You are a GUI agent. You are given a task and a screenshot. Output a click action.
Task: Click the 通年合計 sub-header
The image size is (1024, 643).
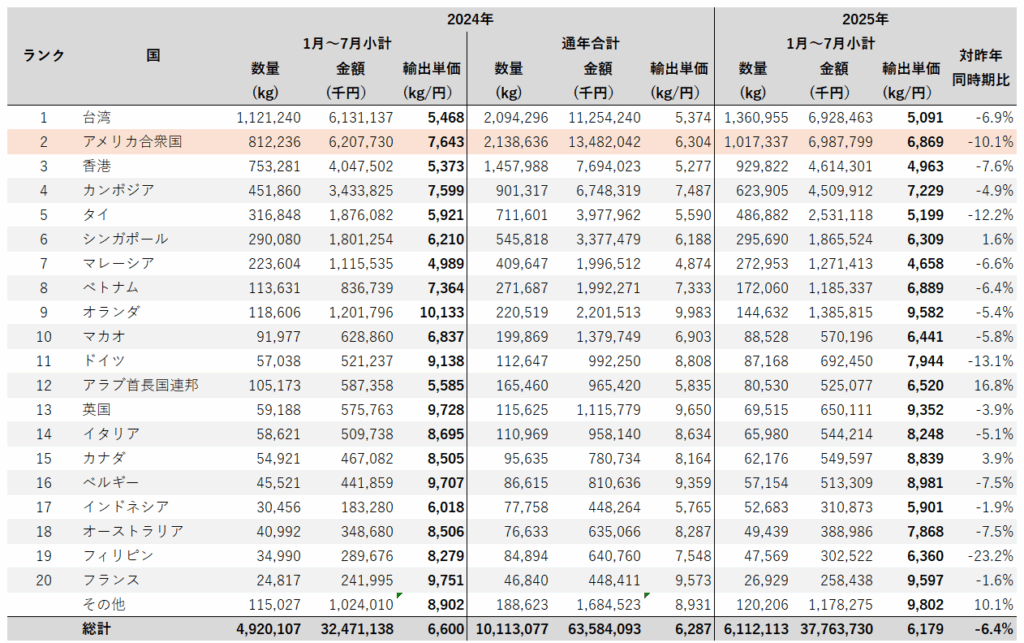(x=590, y=44)
